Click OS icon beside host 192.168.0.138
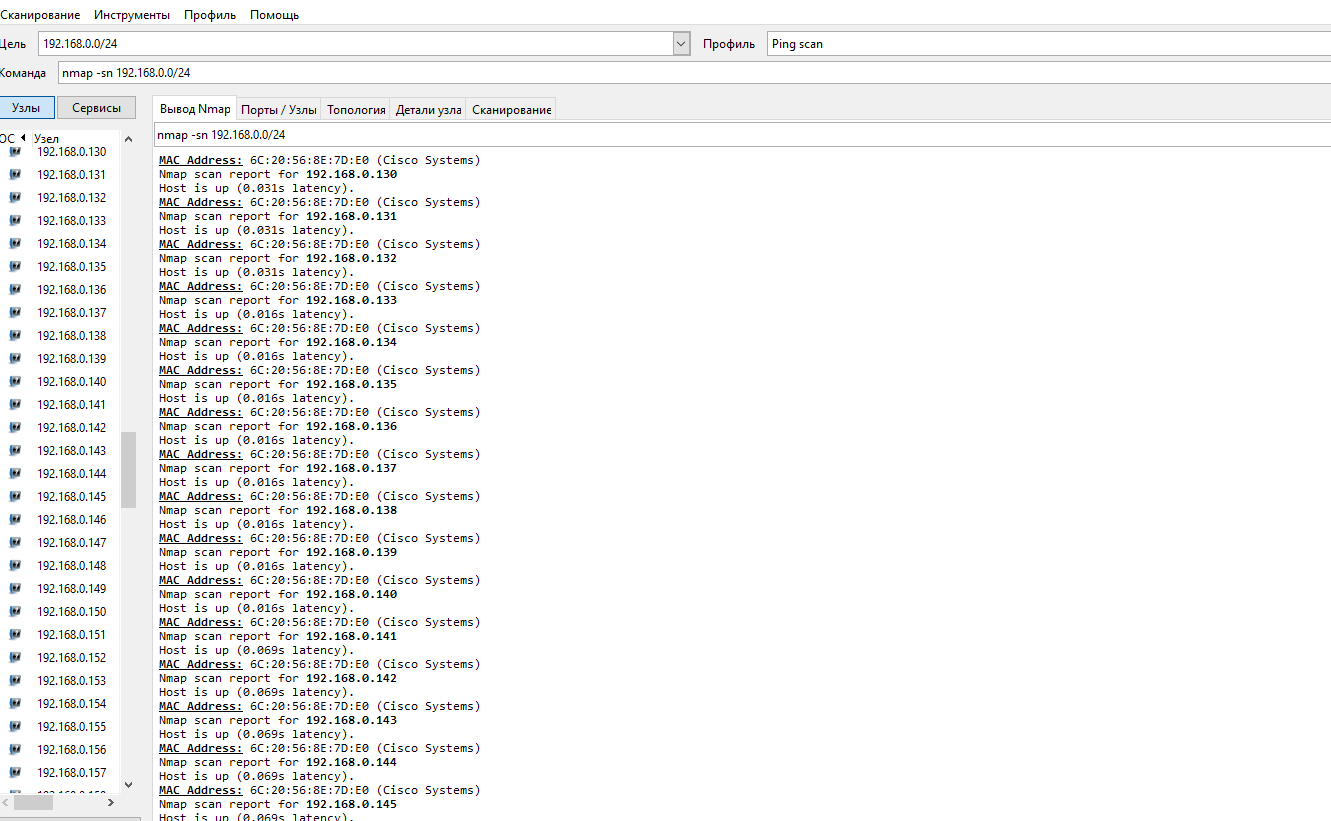 (15, 336)
